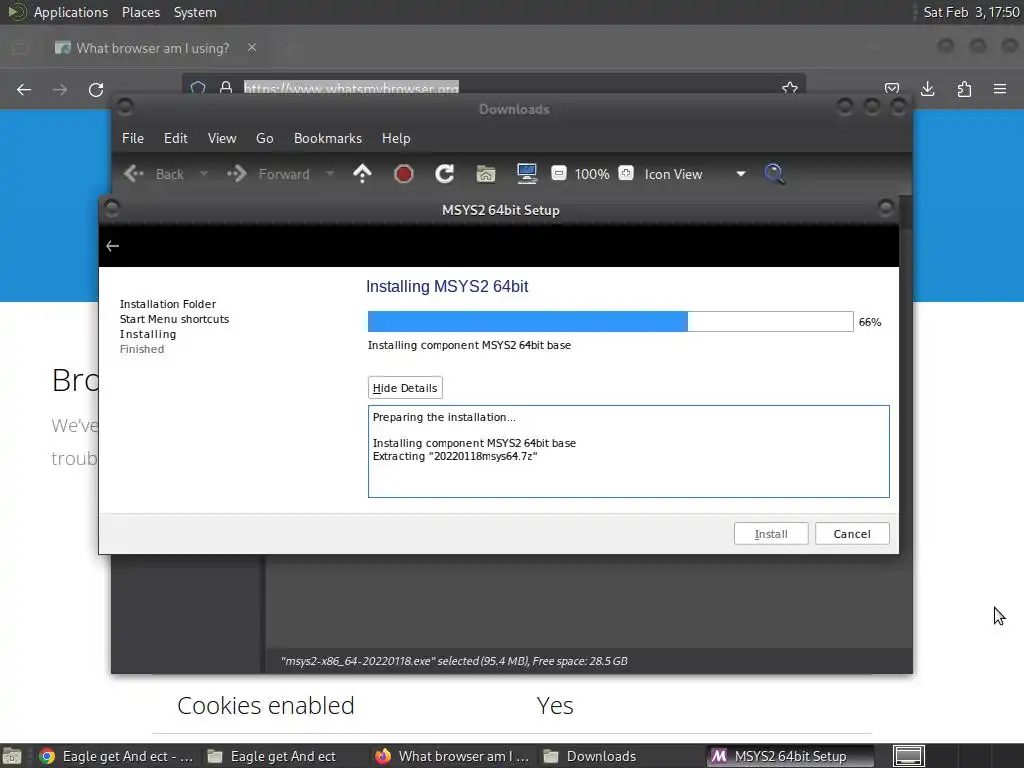The width and height of the screenshot is (1024, 768).
Task: Click the site padlock icon
Action: pyautogui.click(x=226, y=88)
